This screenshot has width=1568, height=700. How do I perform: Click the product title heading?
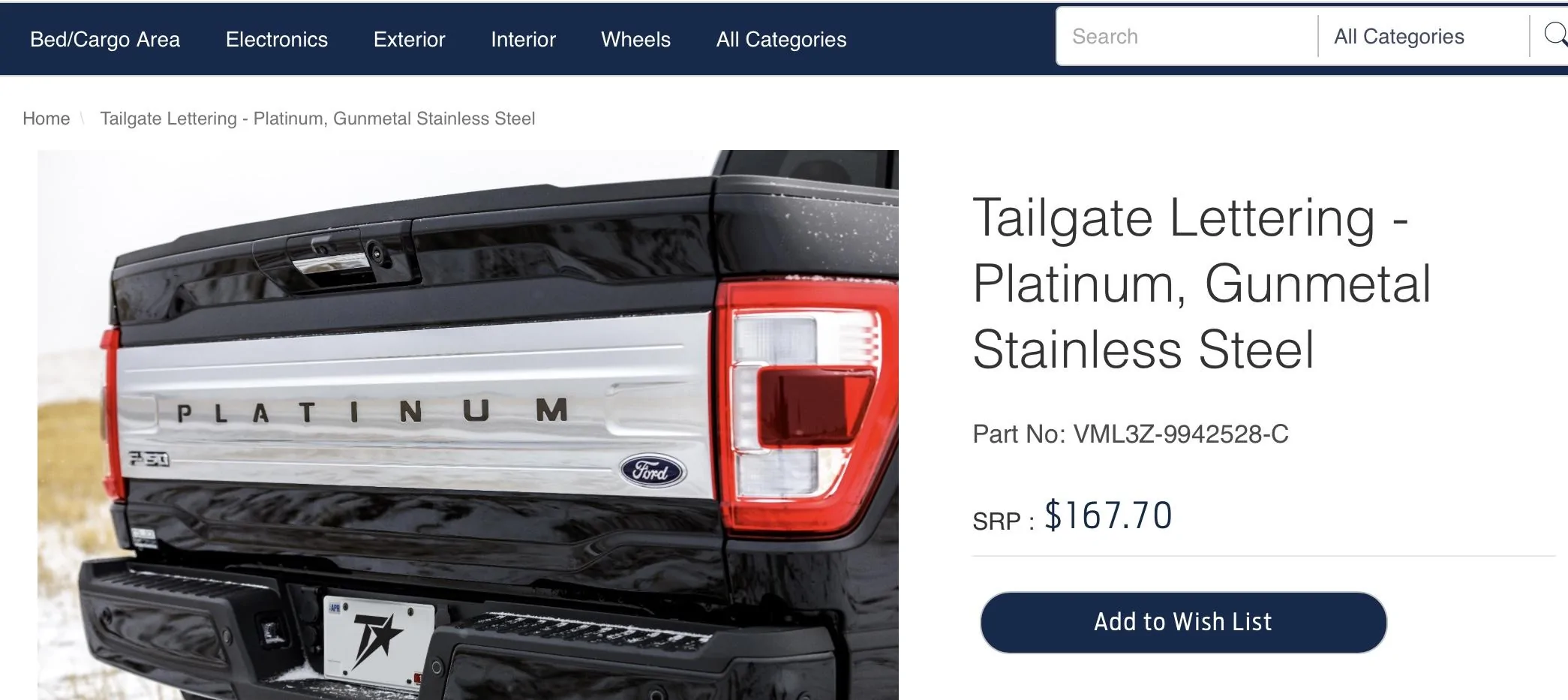1202,284
